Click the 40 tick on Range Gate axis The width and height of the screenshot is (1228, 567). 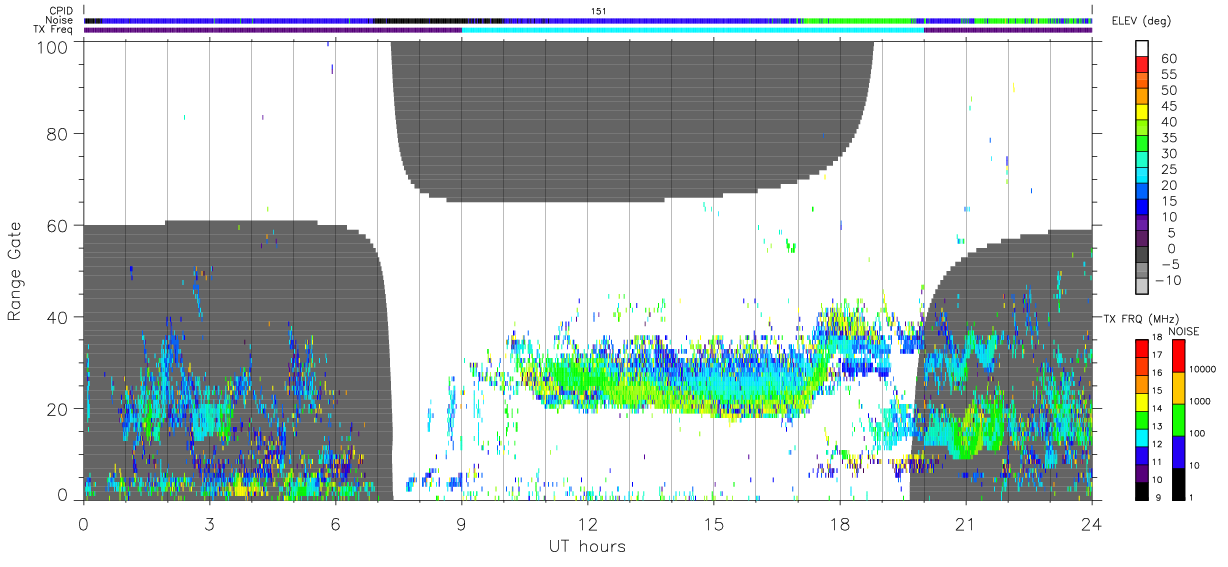pyautogui.click(x=57, y=318)
